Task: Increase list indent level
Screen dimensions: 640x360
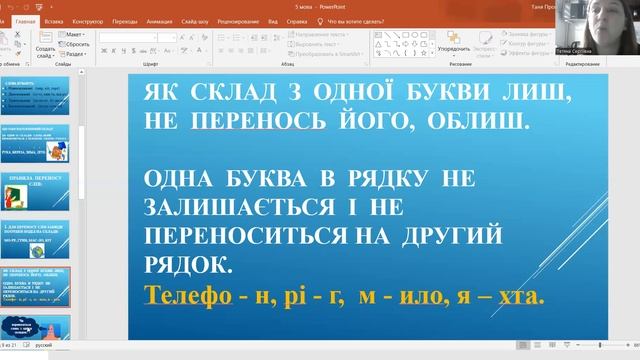Action: tap(264, 38)
